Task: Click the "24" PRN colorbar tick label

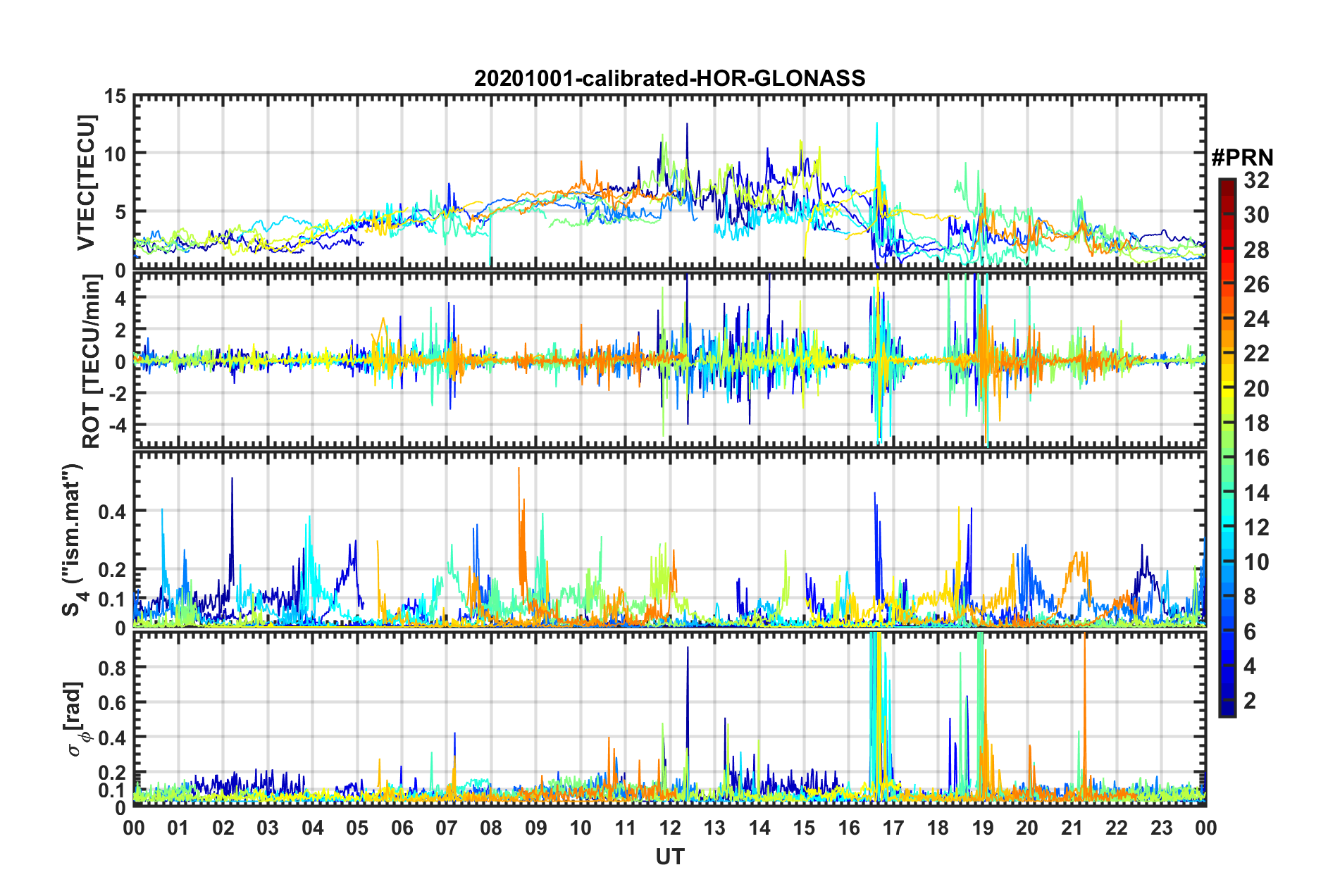Action: [1256, 319]
